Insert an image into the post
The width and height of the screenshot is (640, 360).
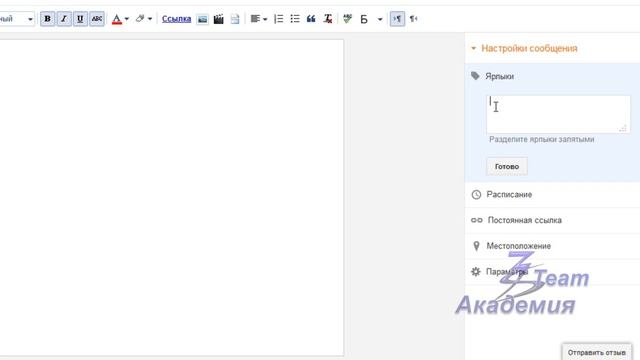(x=202, y=19)
